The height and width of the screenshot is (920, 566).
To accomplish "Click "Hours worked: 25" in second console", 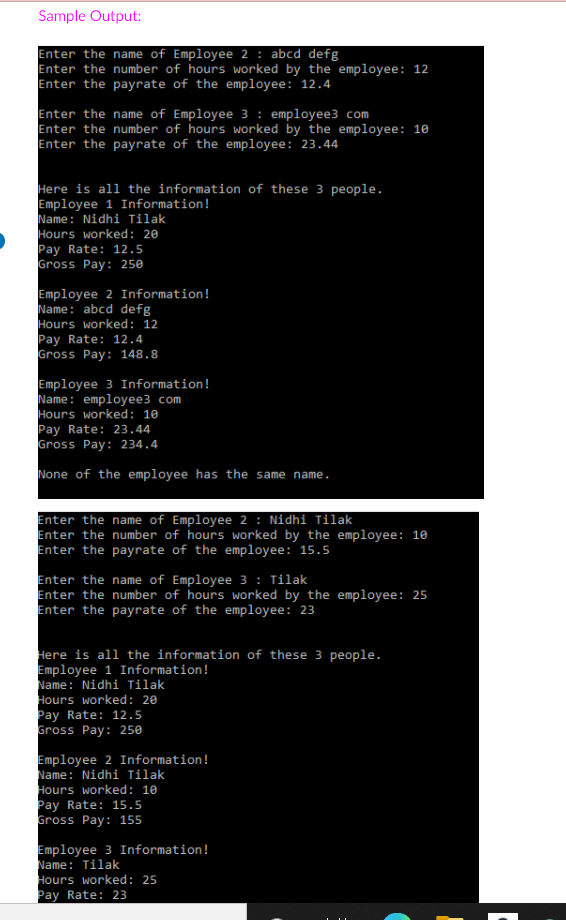I will 97,880.
